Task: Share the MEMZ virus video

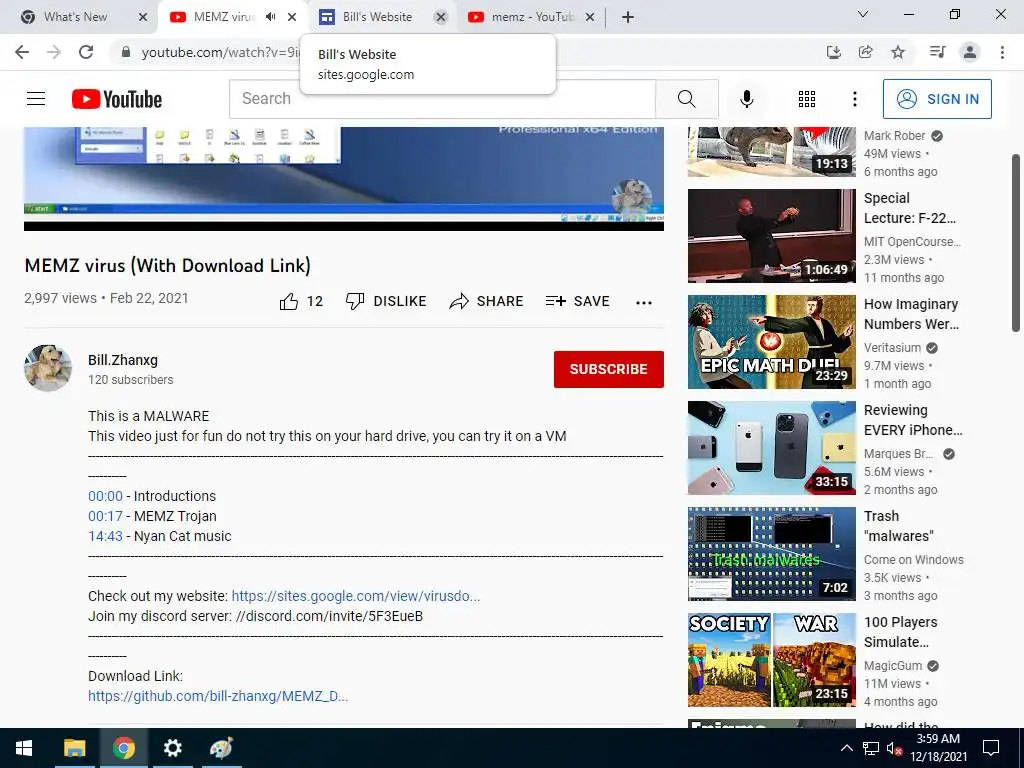Action: click(487, 301)
